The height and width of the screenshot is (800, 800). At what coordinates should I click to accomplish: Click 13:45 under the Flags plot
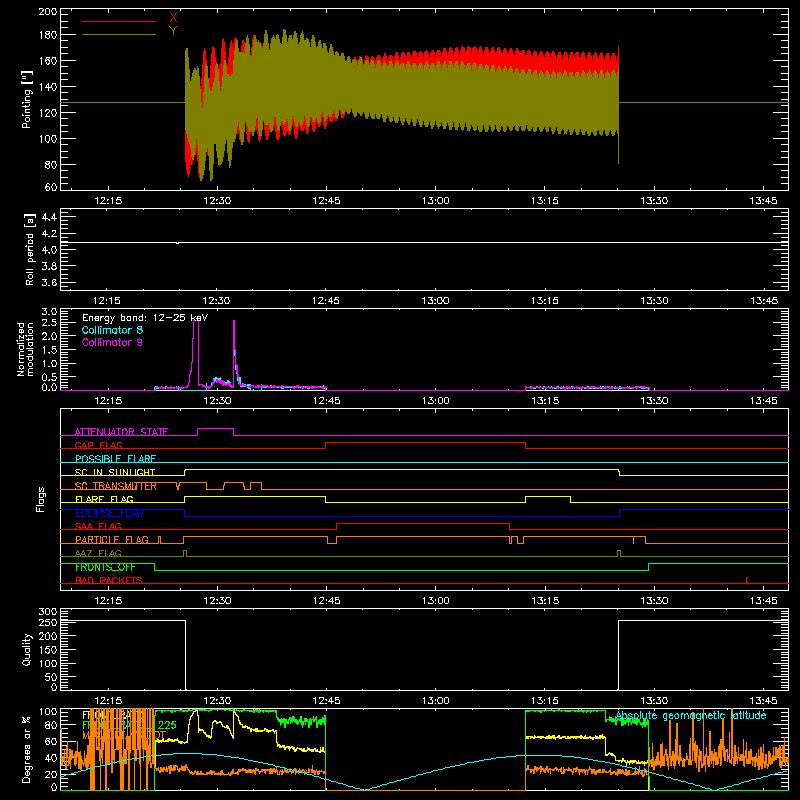(x=763, y=601)
